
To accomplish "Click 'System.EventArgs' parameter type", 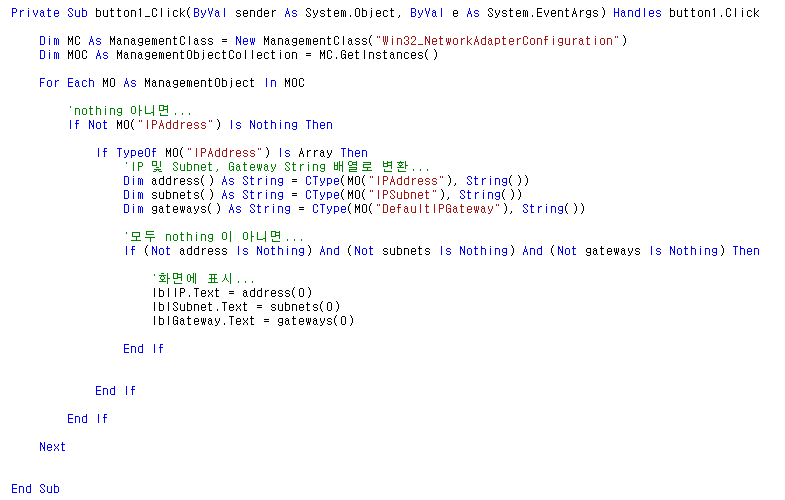I will click(x=542, y=13).
